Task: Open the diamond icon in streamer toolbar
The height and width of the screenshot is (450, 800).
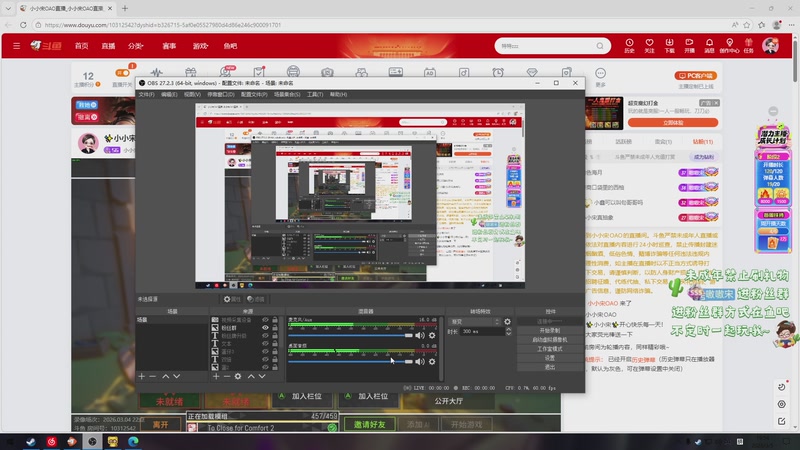Action: point(532,72)
